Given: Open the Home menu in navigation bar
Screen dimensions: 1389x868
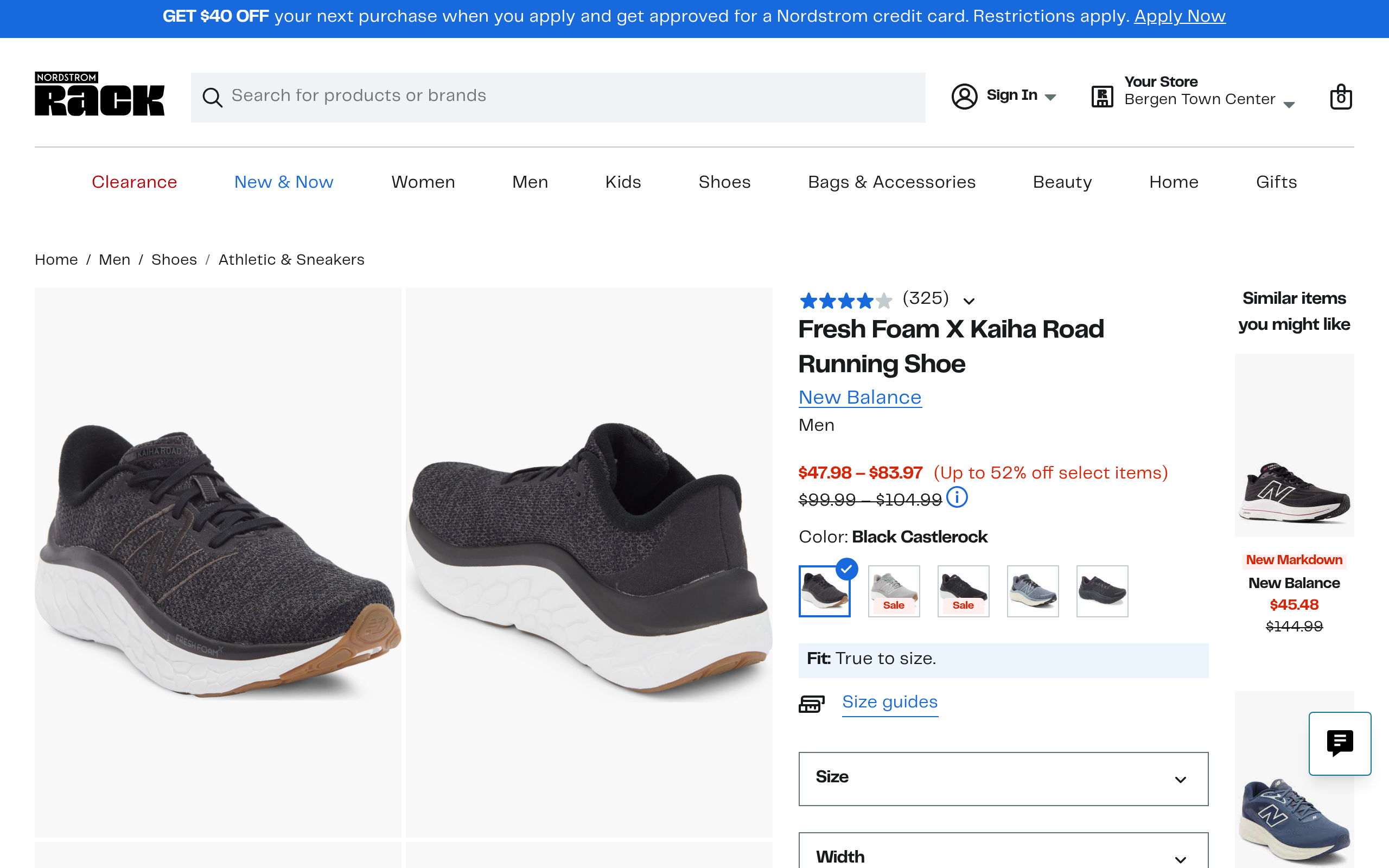Looking at the screenshot, I should [1174, 182].
